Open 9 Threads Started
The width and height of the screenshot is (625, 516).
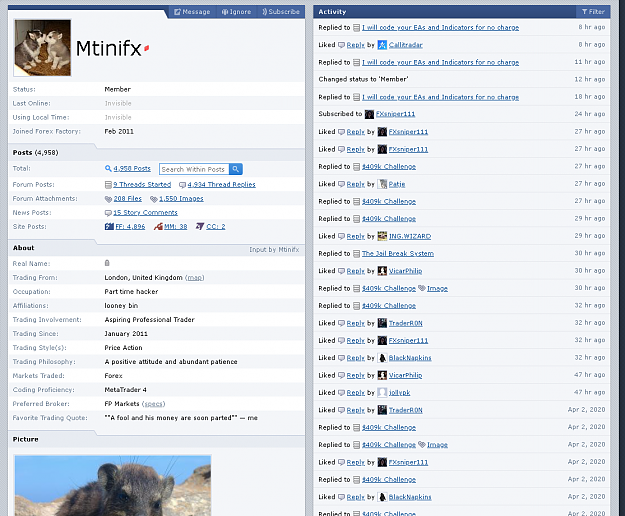[x=142, y=184]
